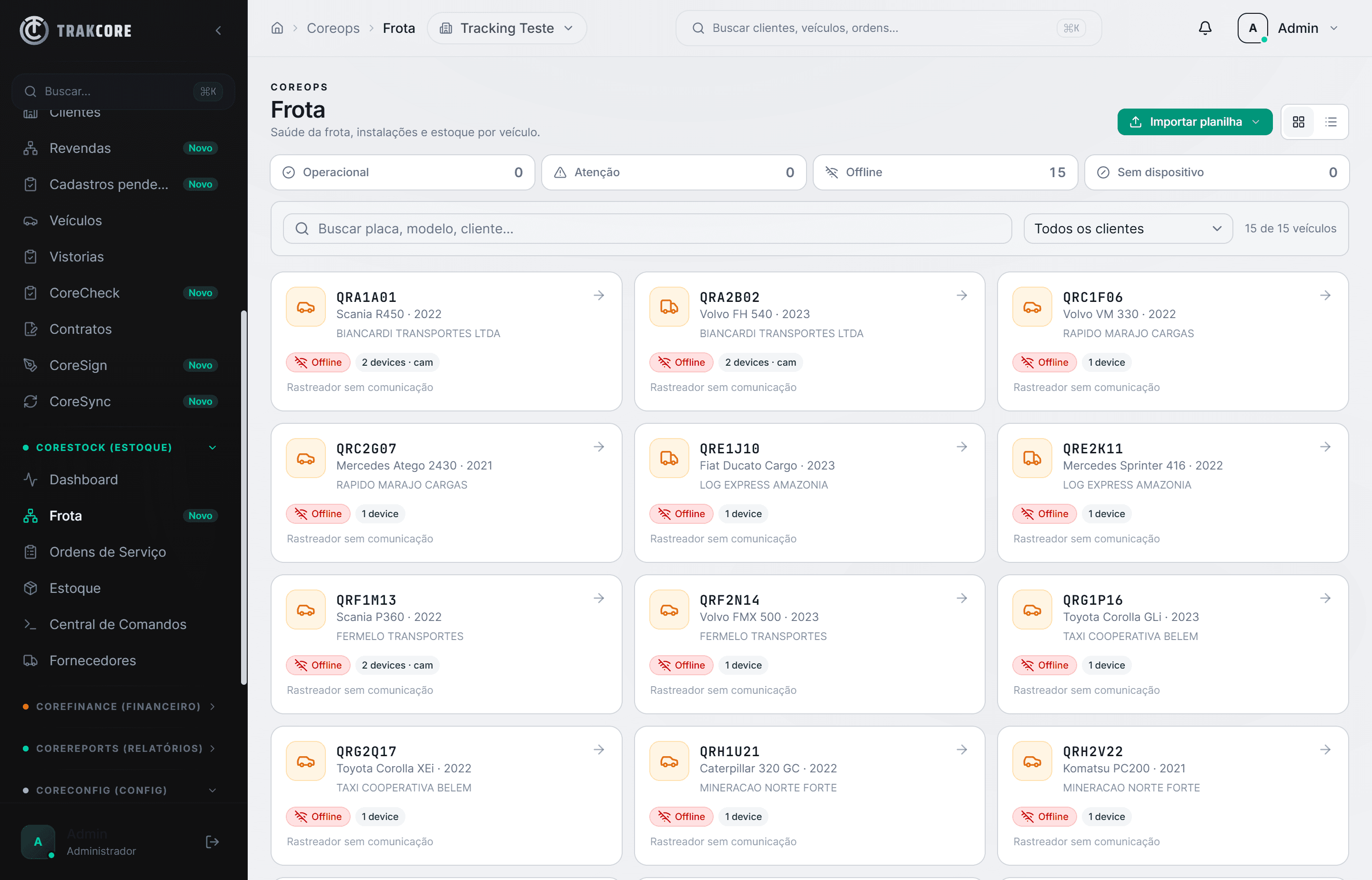This screenshot has height=880, width=1372.
Task: Focus the sidebar Buscar field
Action: 123,91
